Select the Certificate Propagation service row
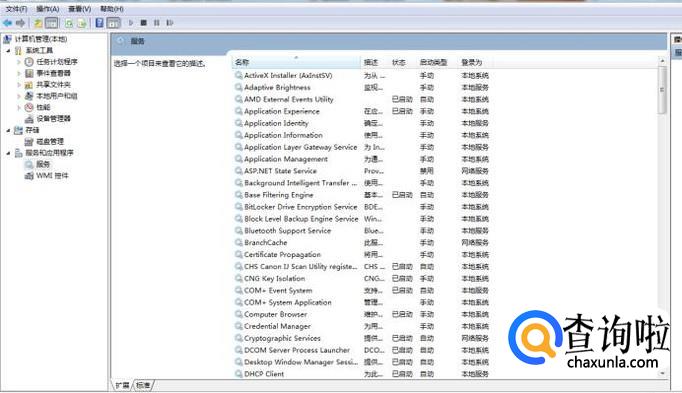Viewport: 682px width, 393px height. tap(362, 254)
